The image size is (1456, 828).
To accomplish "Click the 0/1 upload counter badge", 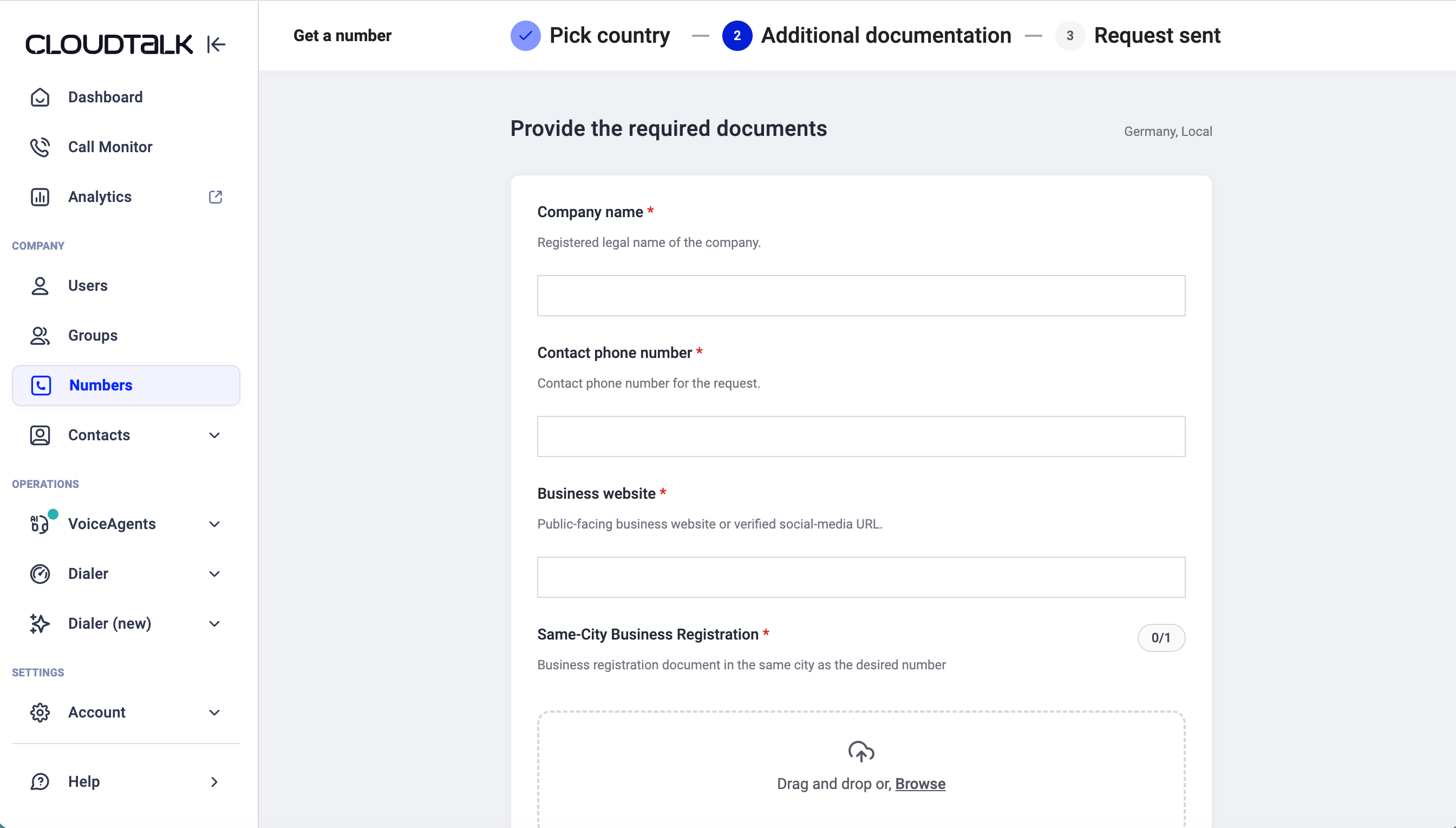I will (1161, 637).
